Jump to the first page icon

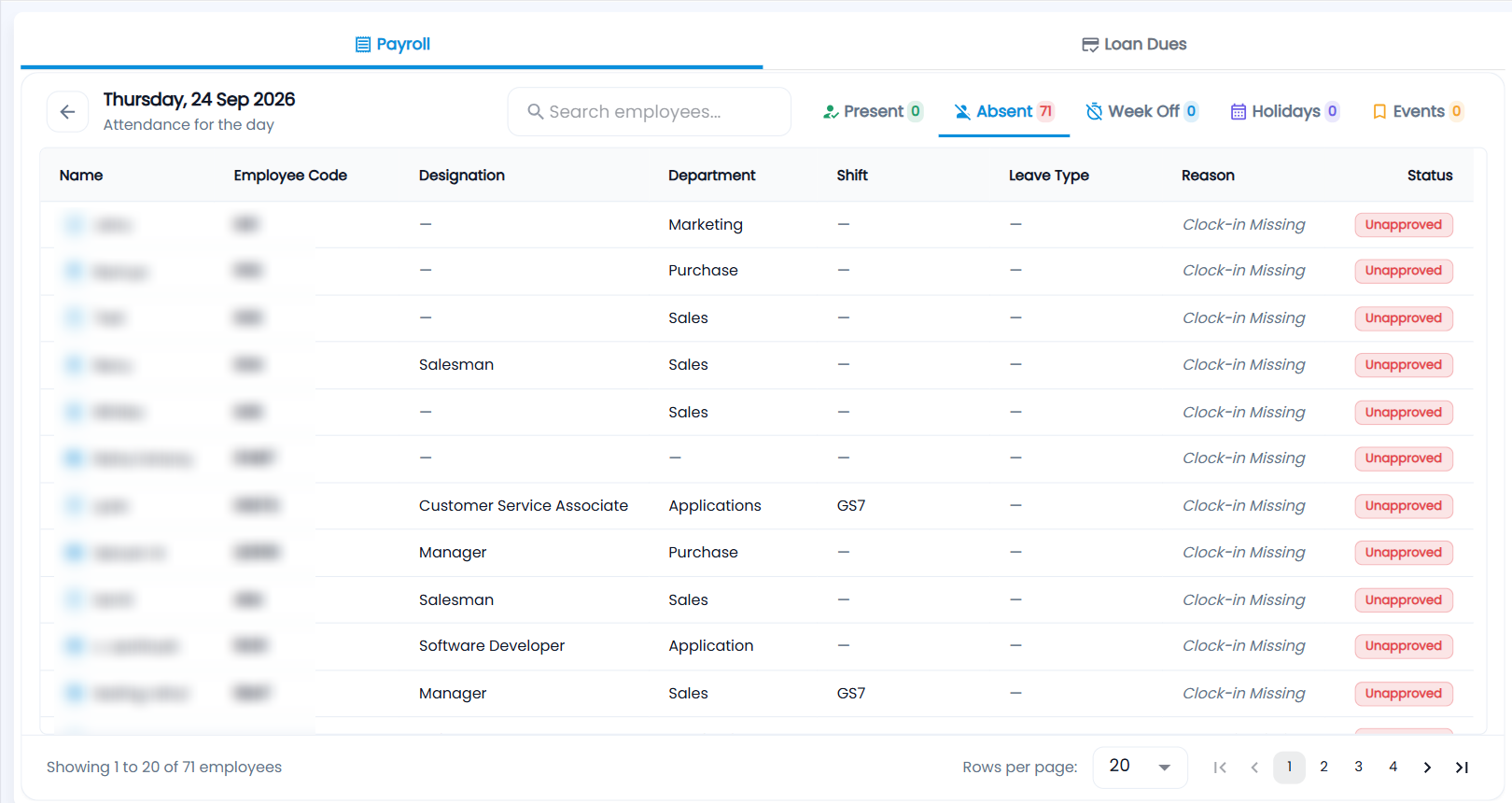coord(1220,768)
